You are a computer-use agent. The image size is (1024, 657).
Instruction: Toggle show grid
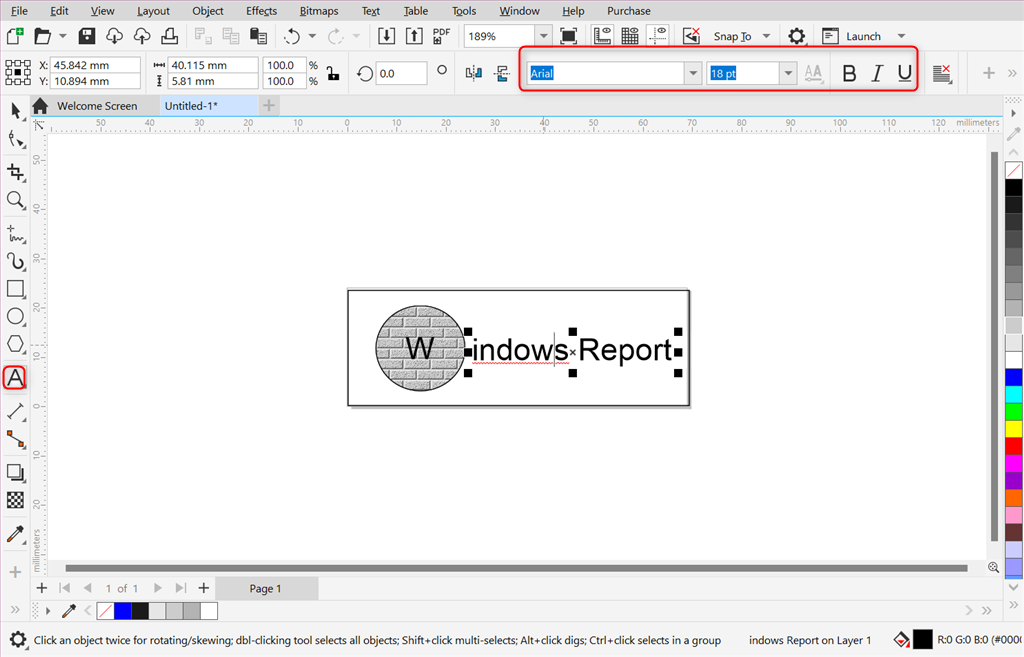click(630, 36)
